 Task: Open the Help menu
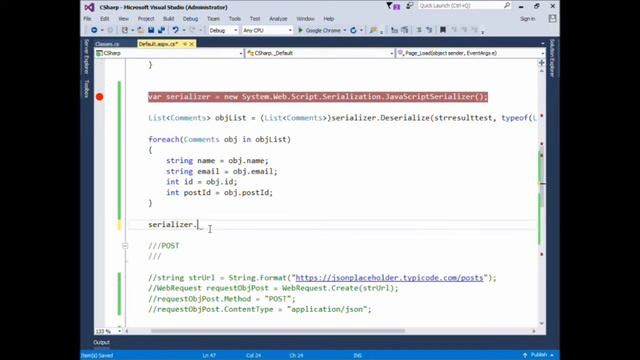329,19
